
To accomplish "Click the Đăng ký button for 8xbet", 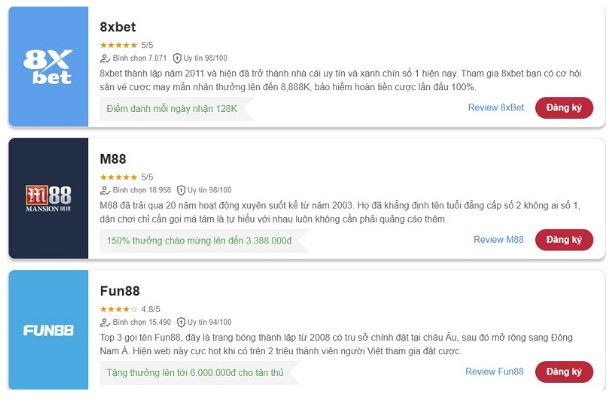I will click(564, 108).
